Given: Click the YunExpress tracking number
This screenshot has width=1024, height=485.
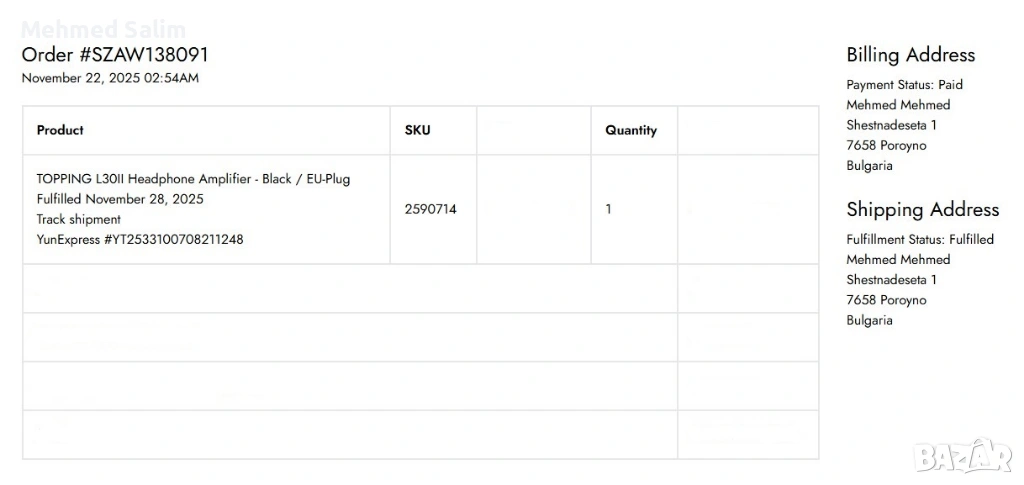Looking at the screenshot, I should [140, 239].
